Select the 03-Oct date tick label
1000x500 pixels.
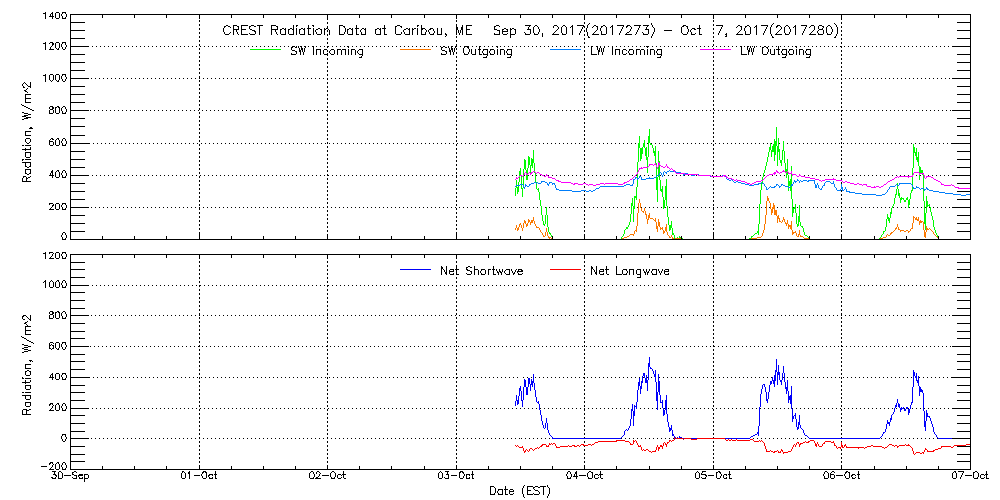pos(456,476)
